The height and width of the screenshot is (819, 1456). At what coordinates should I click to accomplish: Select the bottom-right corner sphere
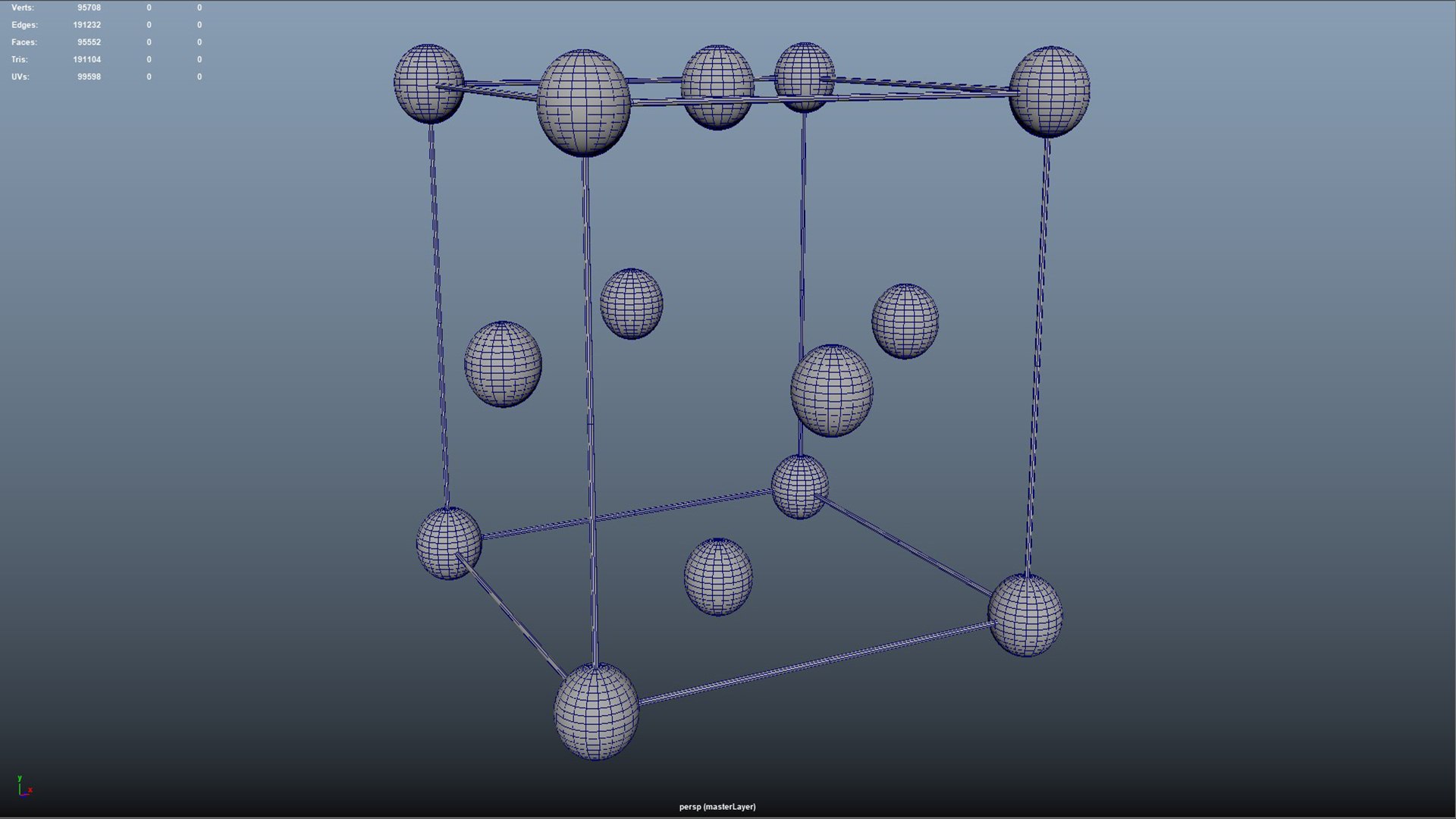[1025, 615]
